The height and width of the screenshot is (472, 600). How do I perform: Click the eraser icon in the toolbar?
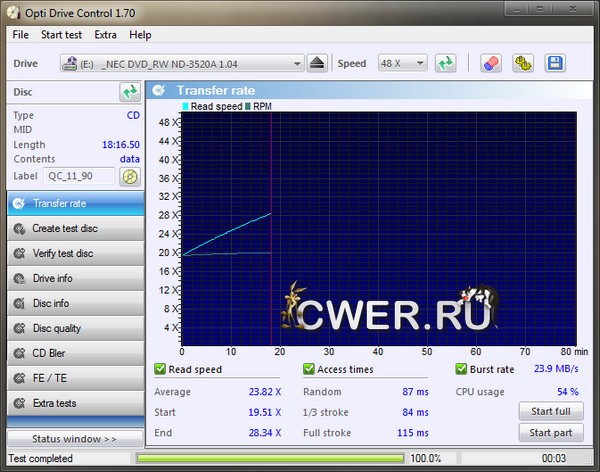point(491,63)
